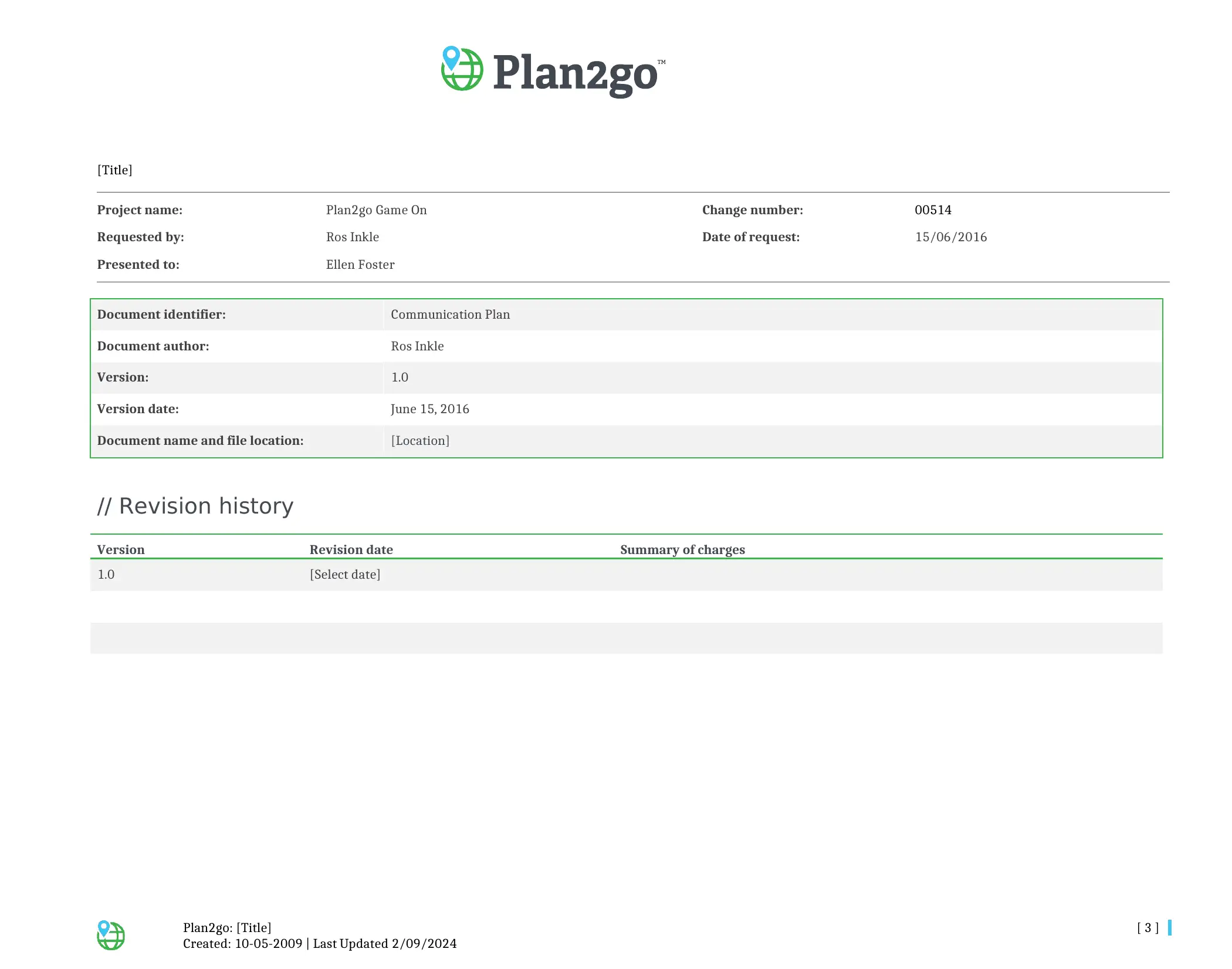Image resolution: width=1232 pixels, height=969 pixels.
Task: Click the 'Project name:' label
Action: (140, 210)
